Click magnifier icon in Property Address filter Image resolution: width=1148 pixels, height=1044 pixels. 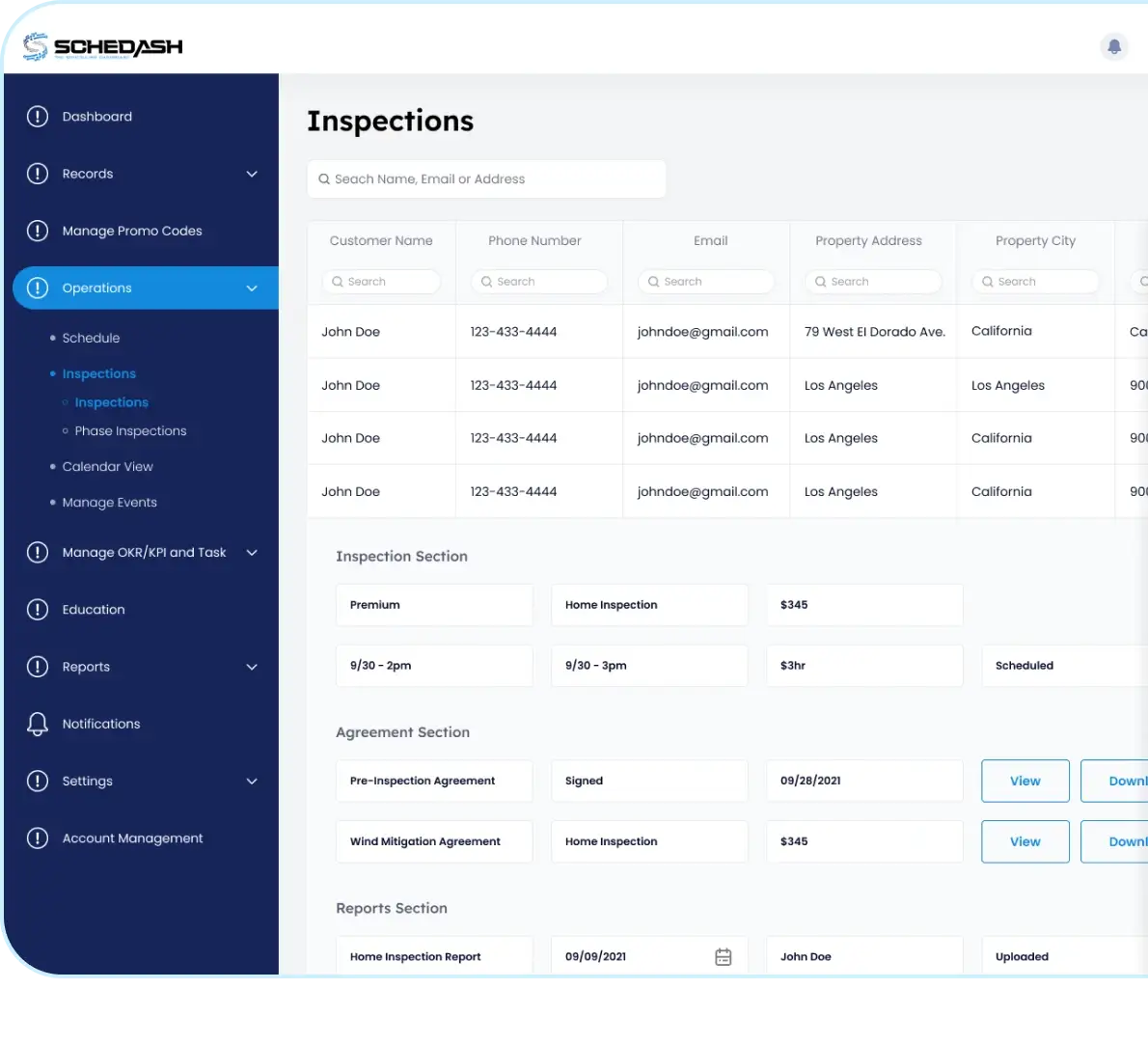820,281
